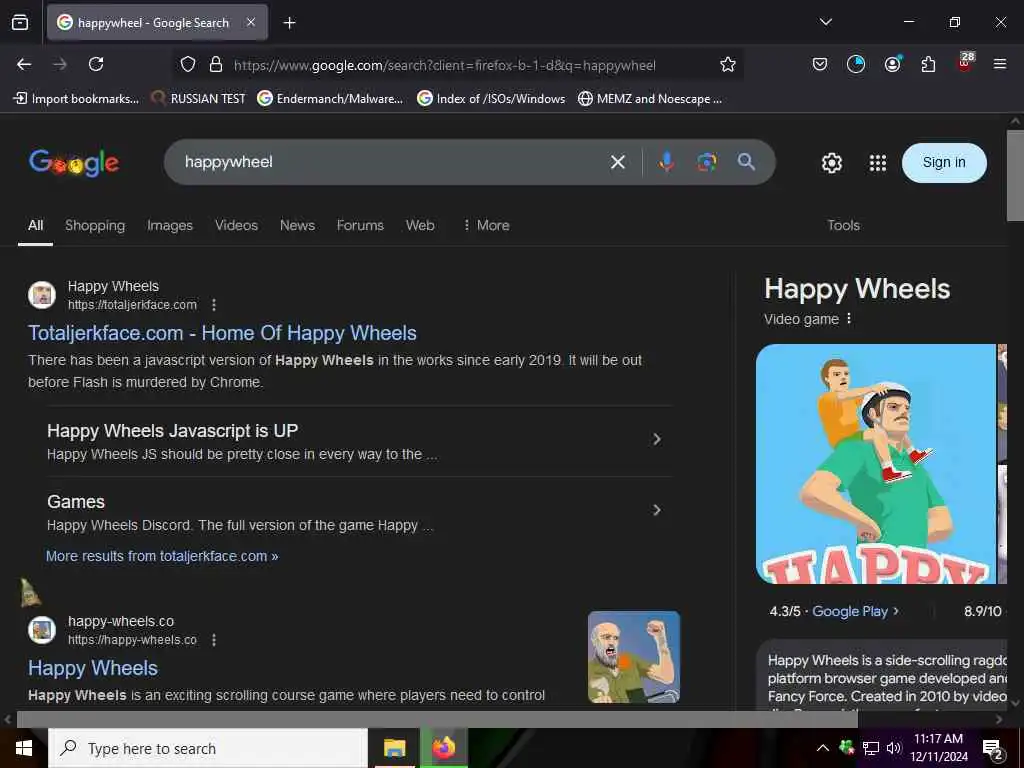Open options dots for totaljerkface.com result
The height and width of the screenshot is (768, 1024).
(214, 305)
